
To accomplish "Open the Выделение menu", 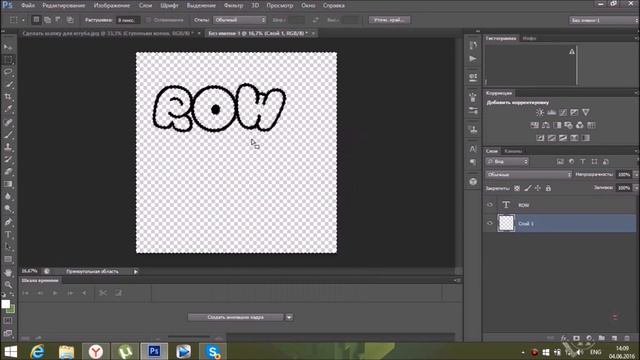I will pos(201,5).
